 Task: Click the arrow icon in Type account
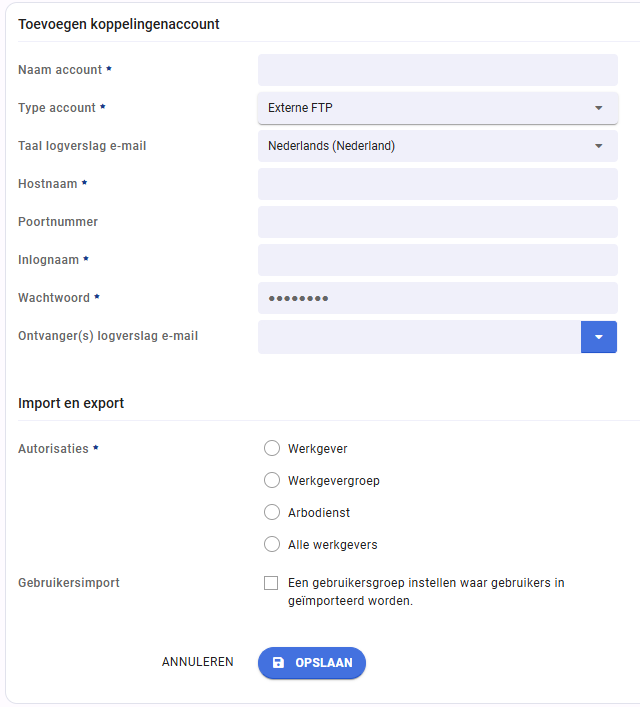pyautogui.click(x=599, y=108)
